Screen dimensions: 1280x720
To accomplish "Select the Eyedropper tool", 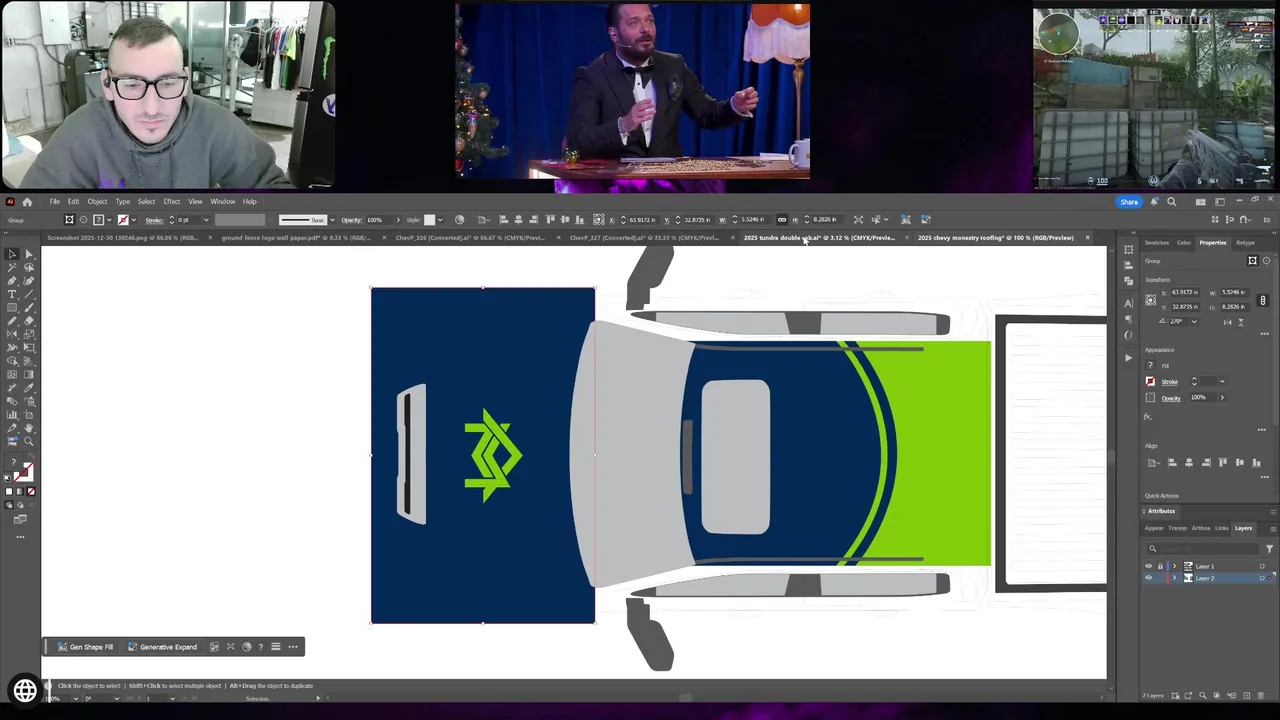I will pyautogui.click(x=28, y=387).
